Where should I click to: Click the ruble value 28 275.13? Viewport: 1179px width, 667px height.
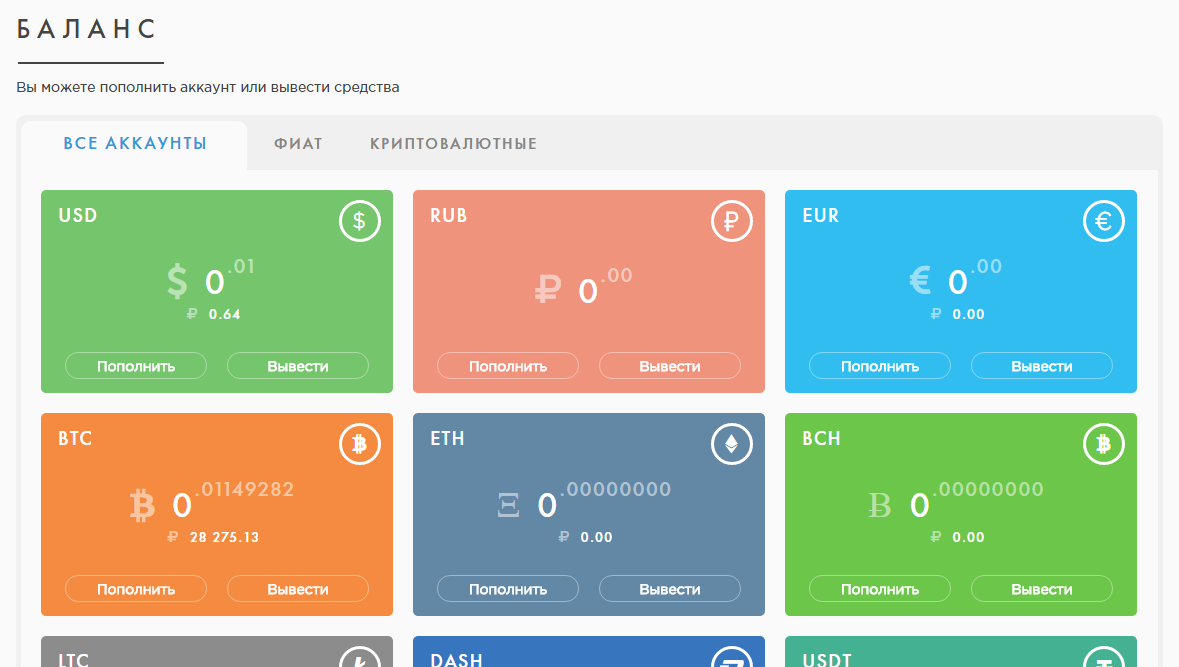coord(224,537)
